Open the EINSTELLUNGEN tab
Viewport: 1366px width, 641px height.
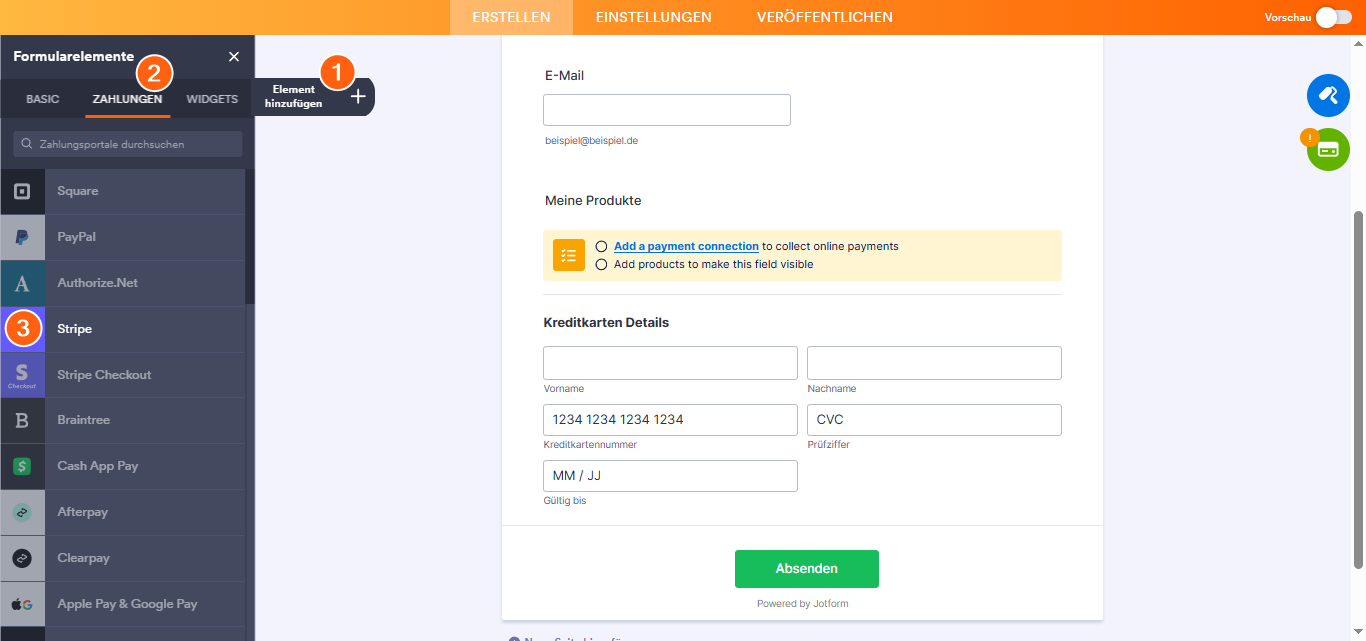[x=653, y=17]
